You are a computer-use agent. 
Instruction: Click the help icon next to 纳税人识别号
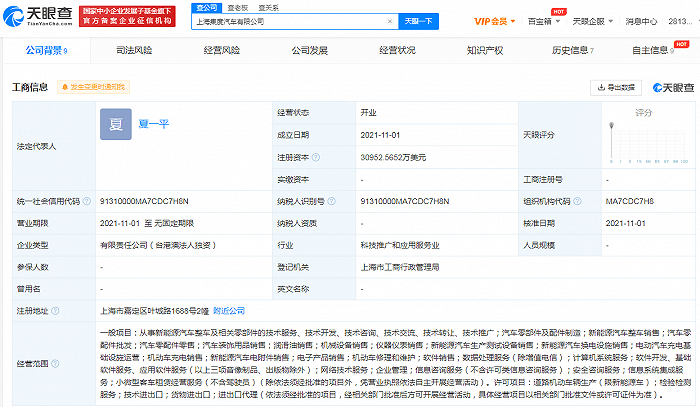click(331, 201)
